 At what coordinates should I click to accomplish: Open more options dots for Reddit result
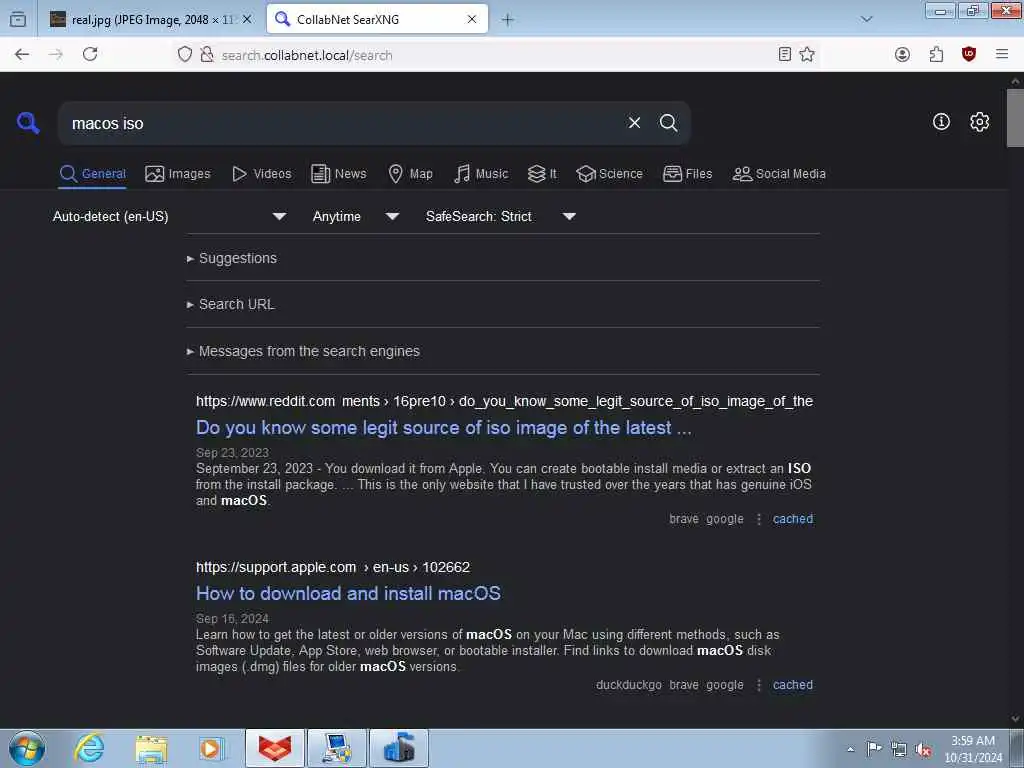click(758, 519)
